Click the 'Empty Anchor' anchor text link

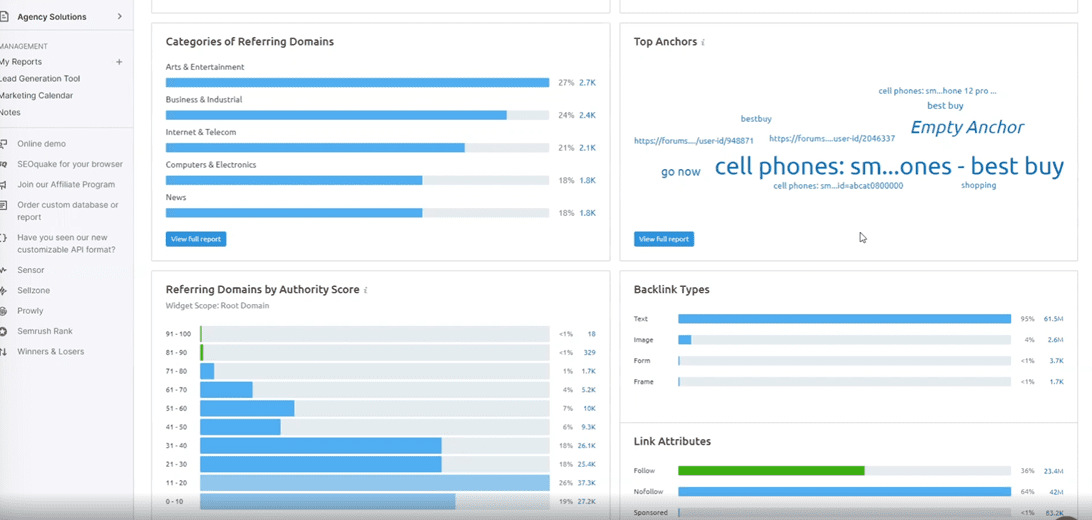coord(967,127)
